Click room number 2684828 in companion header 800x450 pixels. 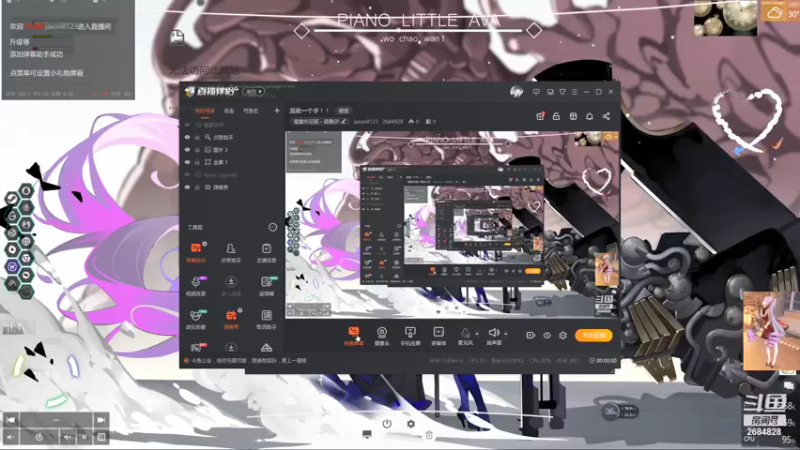393,121
